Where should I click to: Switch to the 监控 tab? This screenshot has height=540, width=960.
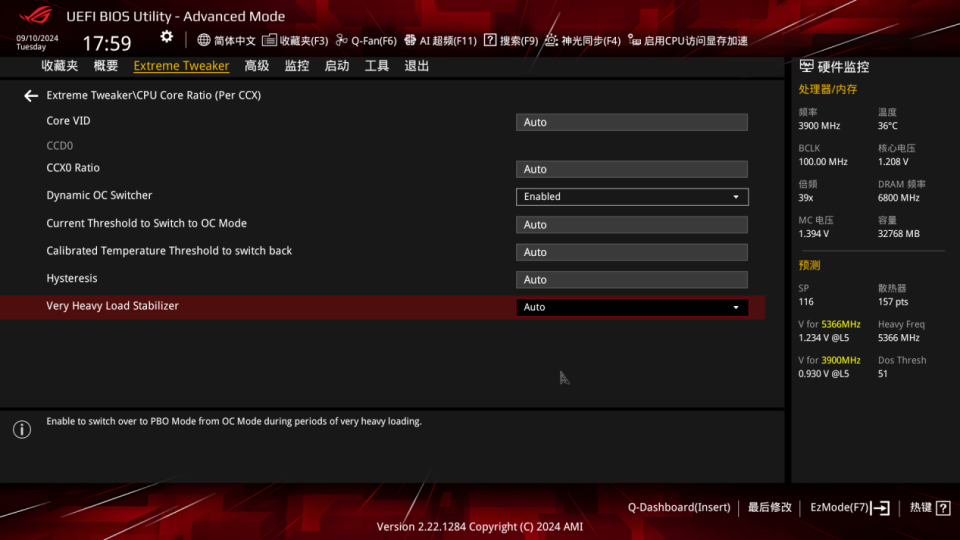click(x=296, y=66)
